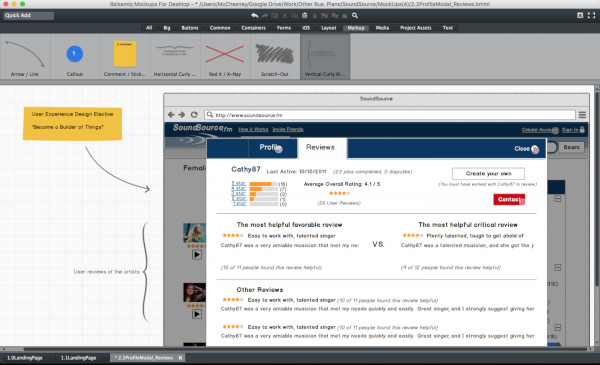Open the Text category

tap(448, 28)
